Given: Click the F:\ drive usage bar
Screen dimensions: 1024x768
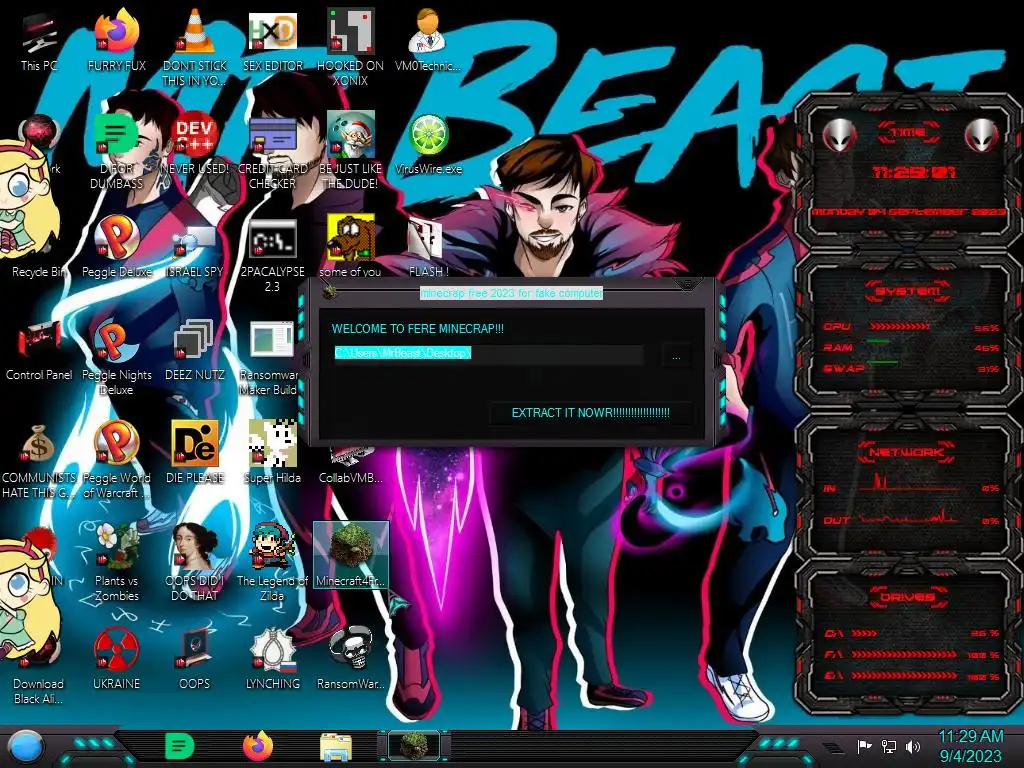Looking at the screenshot, I should 904,654.
